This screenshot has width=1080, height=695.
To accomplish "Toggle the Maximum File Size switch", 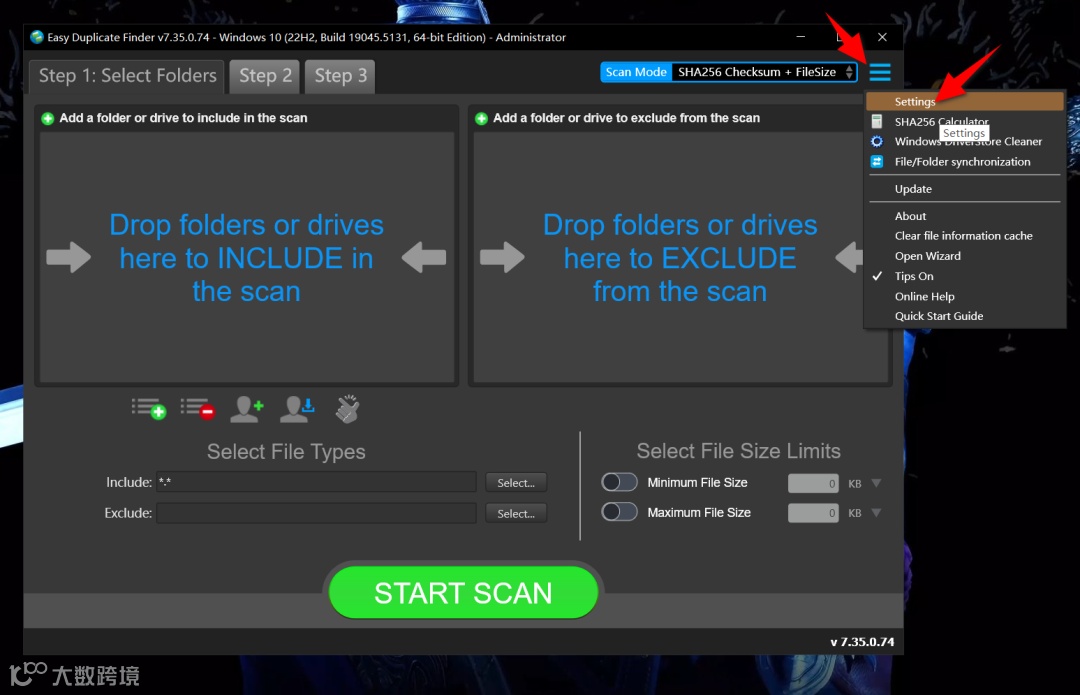I will coord(619,512).
